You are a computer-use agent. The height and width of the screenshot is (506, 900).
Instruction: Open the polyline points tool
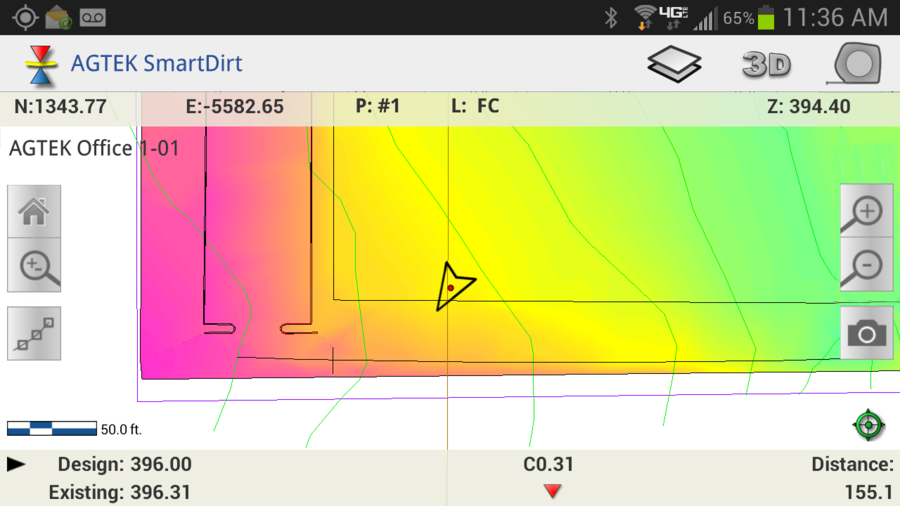click(34, 333)
